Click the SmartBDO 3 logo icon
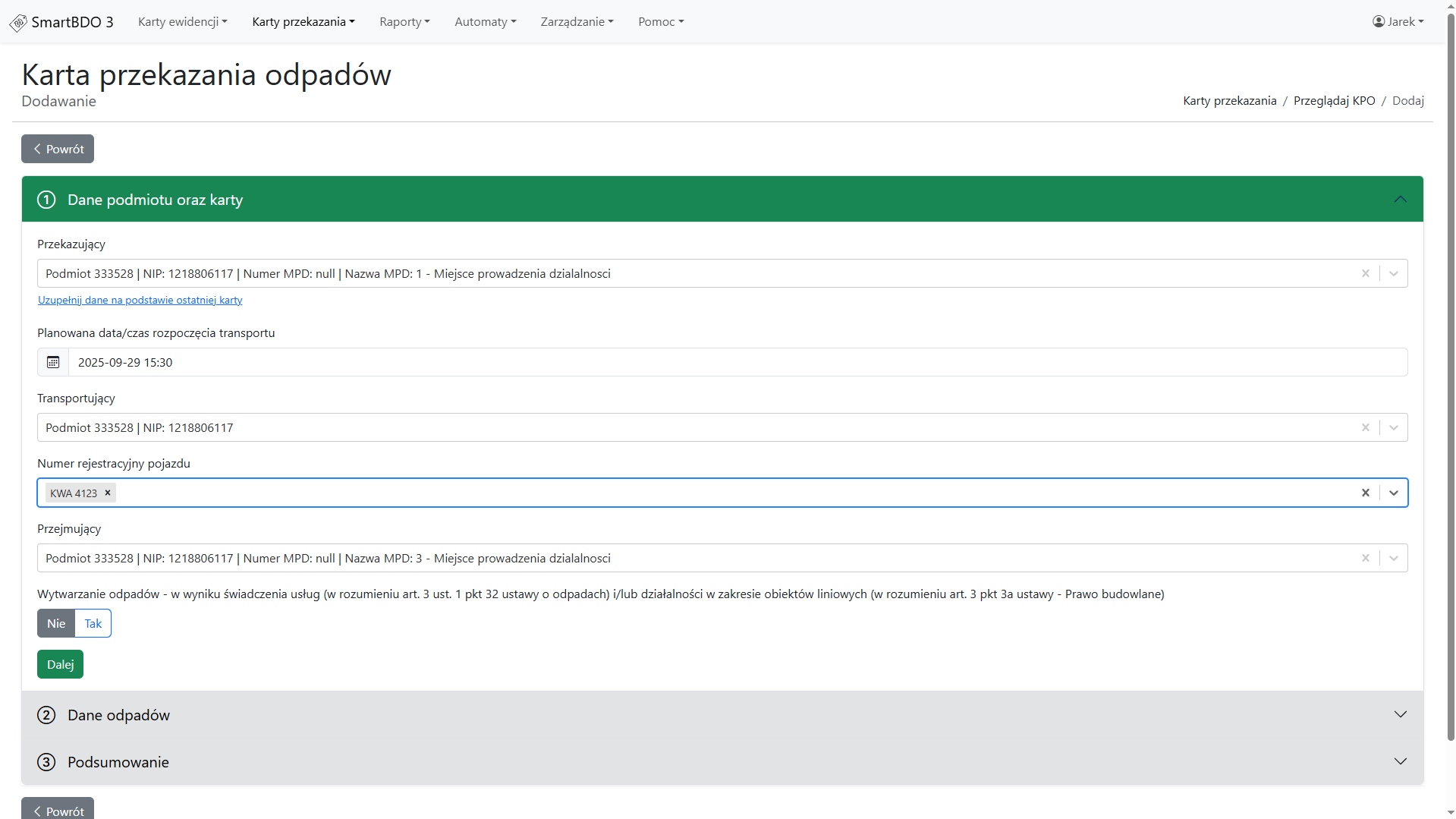The width and height of the screenshot is (1456, 819). pos(18,23)
